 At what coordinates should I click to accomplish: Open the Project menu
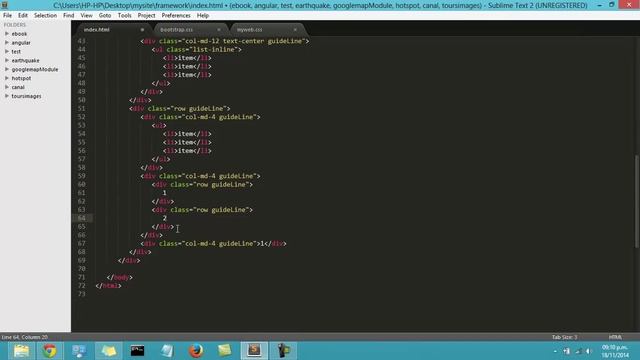point(146,16)
